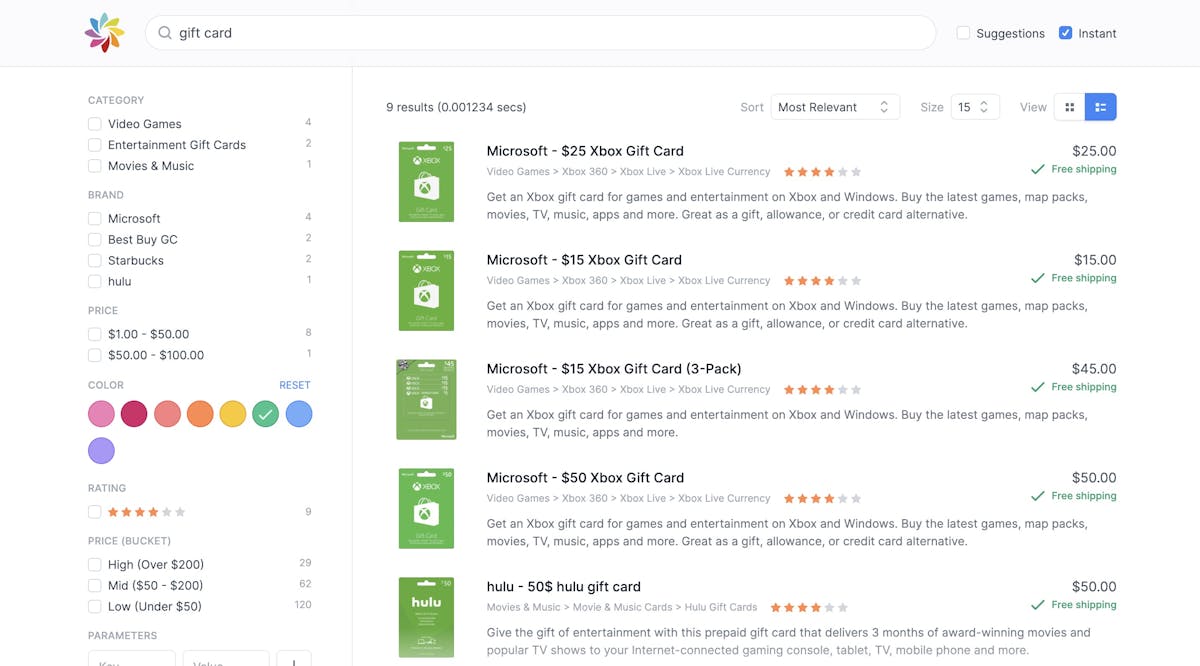Click the $15.00 price
The height and width of the screenshot is (666, 1200).
[x=1095, y=260]
